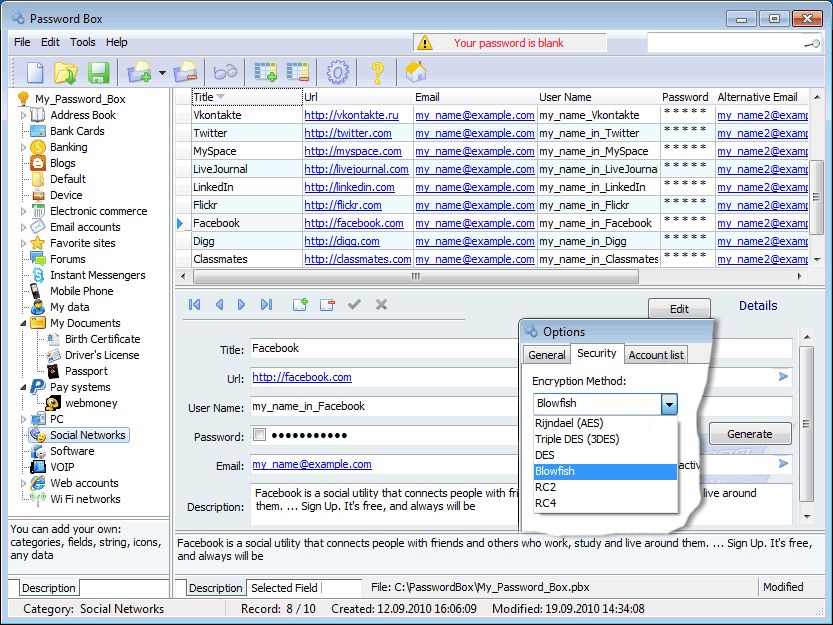833x625 pixels.
Task: Expand the Web accounts node
Action: [23, 483]
